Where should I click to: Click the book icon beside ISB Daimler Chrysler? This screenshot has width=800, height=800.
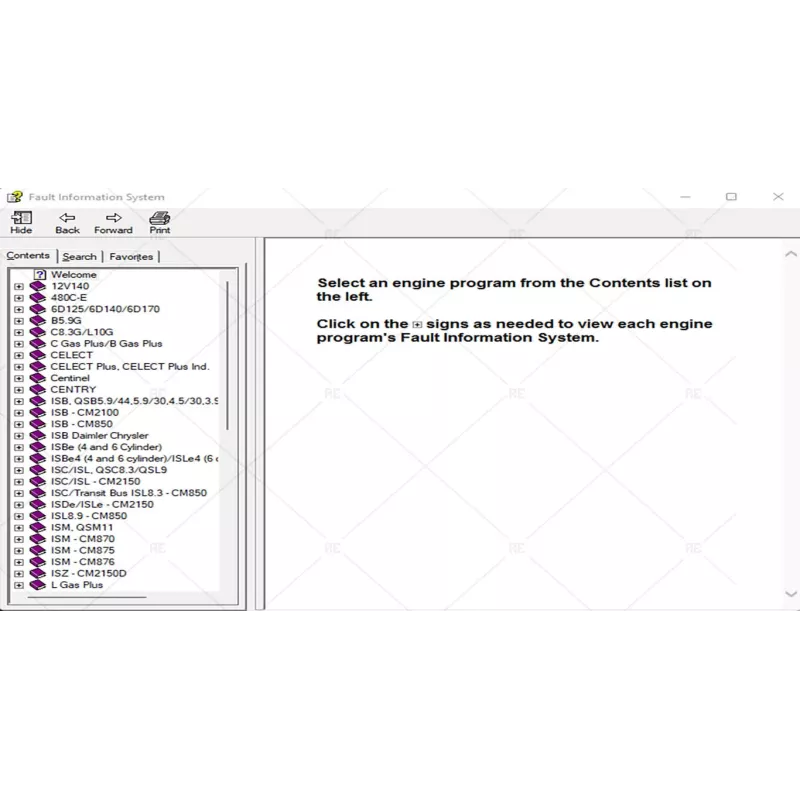pyautogui.click(x=37, y=435)
